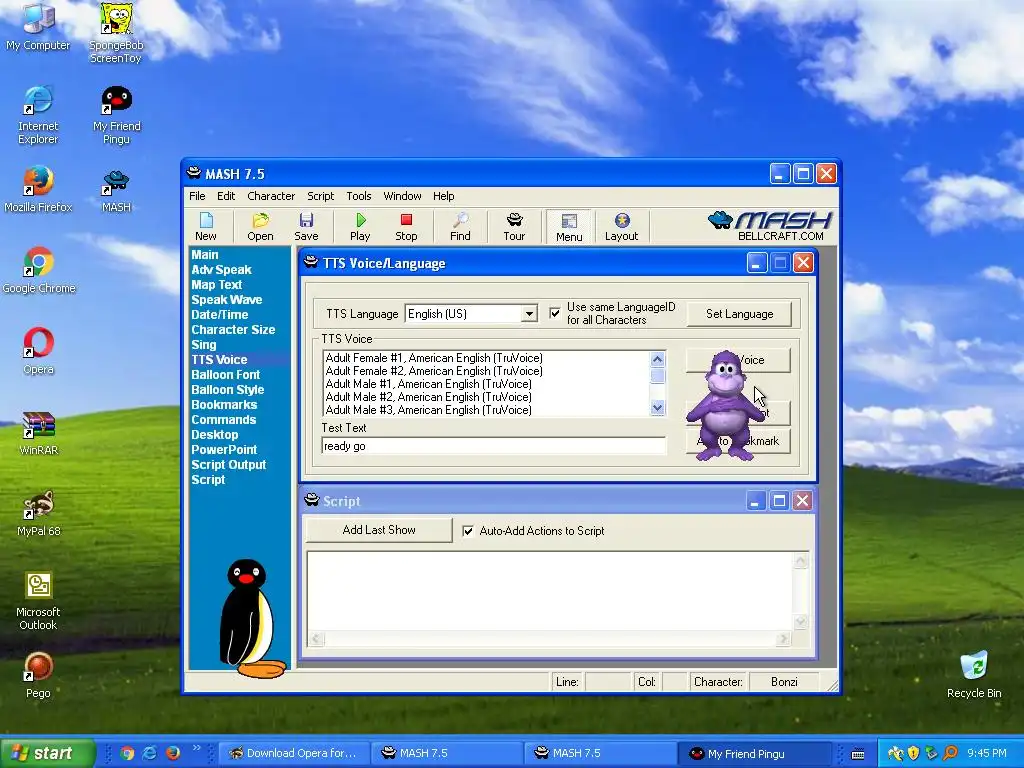1024x768 pixels.
Task: Open the Edit menu
Action: coord(226,196)
